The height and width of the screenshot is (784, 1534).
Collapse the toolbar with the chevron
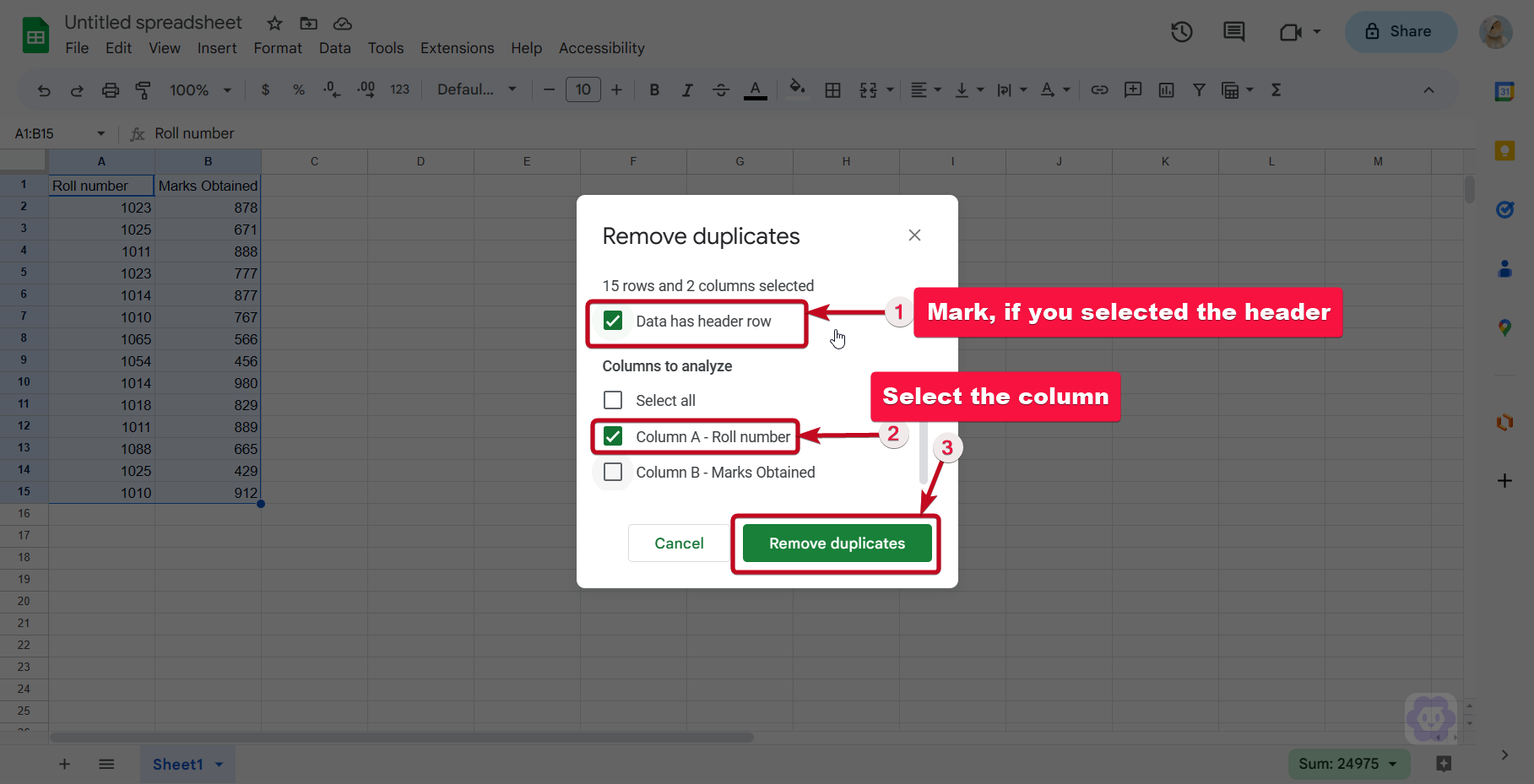point(1428,90)
